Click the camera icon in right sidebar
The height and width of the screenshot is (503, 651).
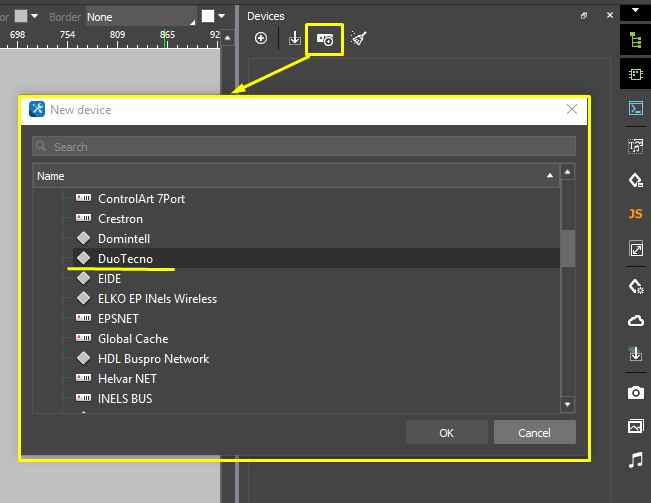pos(635,392)
